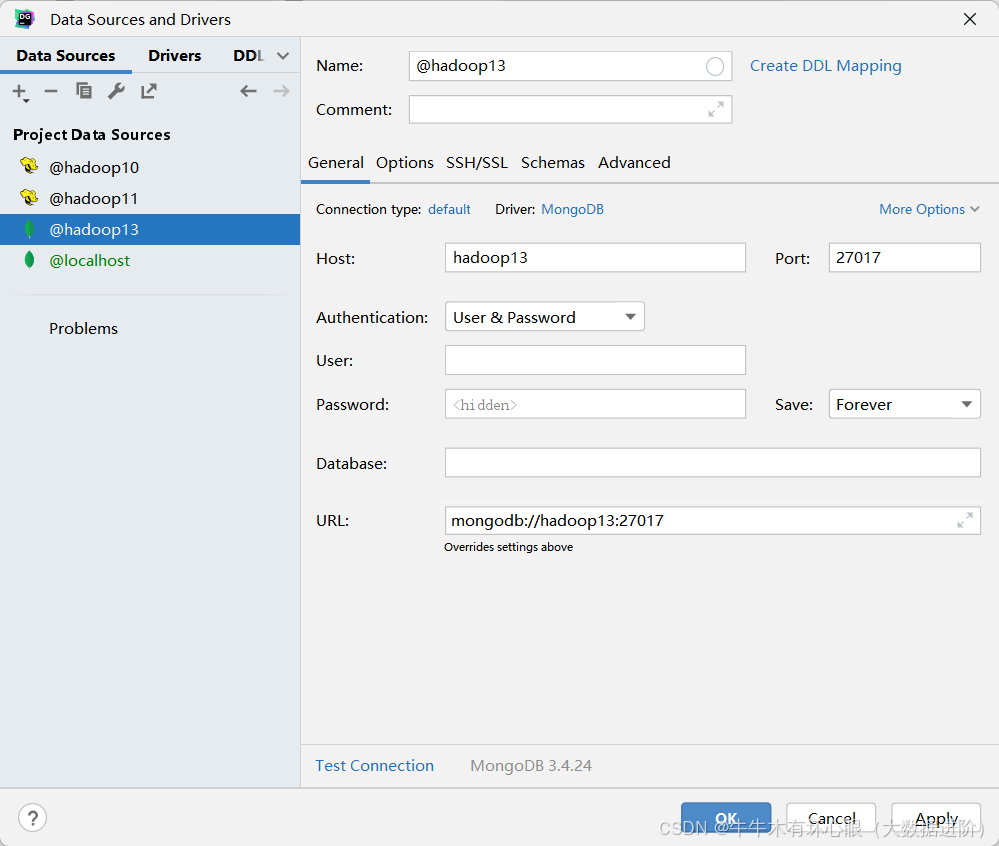Open the password Save dropdown
The height and width of the screenshot is (846, 999).
point(904,404)
